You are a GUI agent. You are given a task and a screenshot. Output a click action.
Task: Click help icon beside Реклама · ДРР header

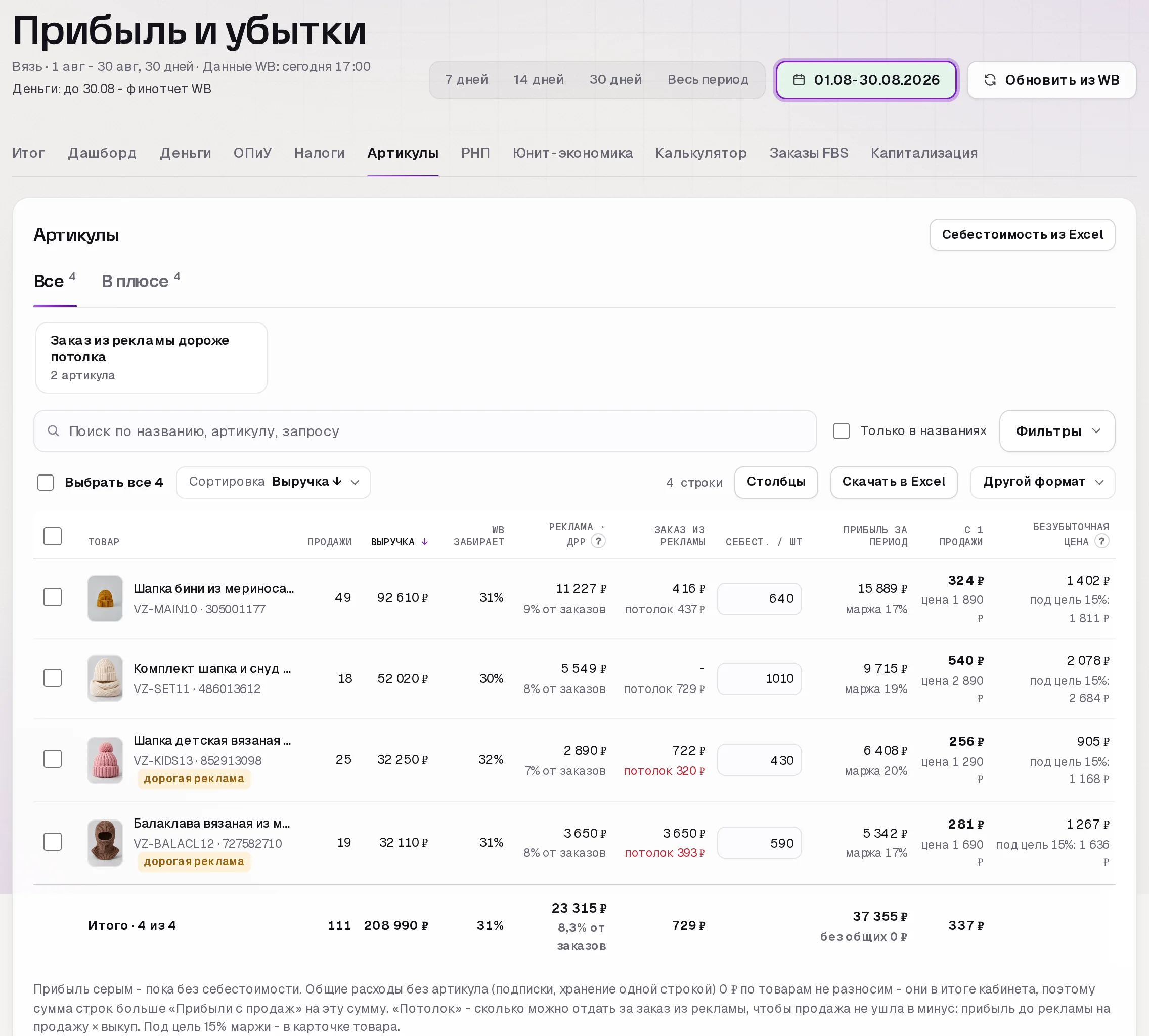tap(598, 541)
